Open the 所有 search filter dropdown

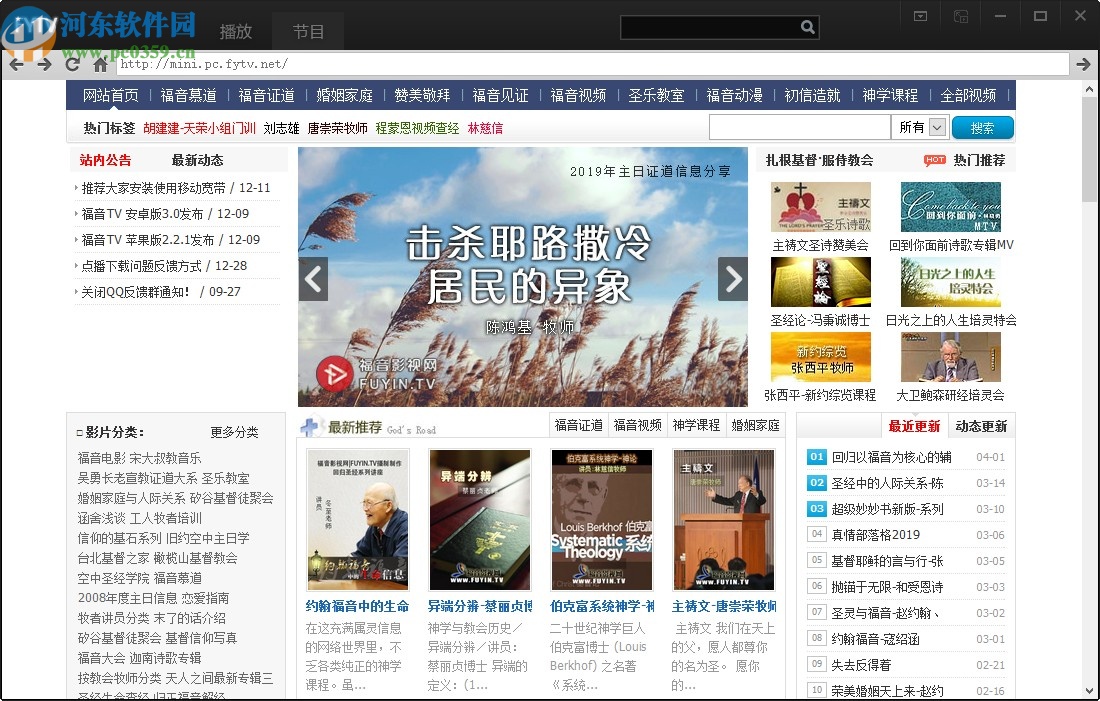click(x=919, y=127)
